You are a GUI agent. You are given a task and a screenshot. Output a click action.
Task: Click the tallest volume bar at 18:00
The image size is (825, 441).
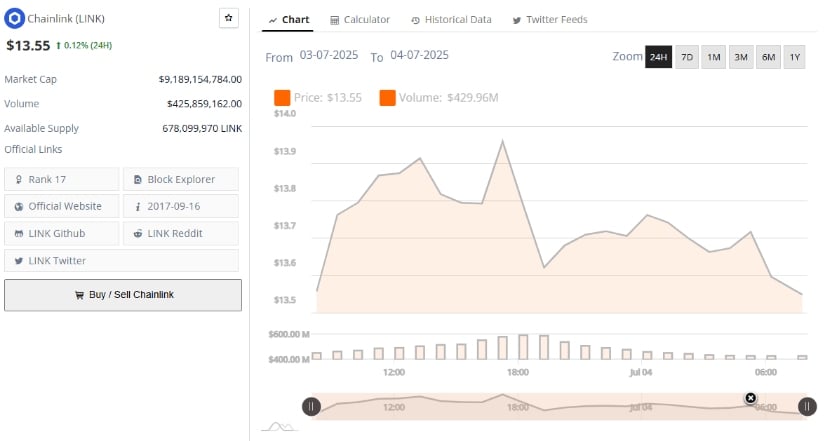523,347
